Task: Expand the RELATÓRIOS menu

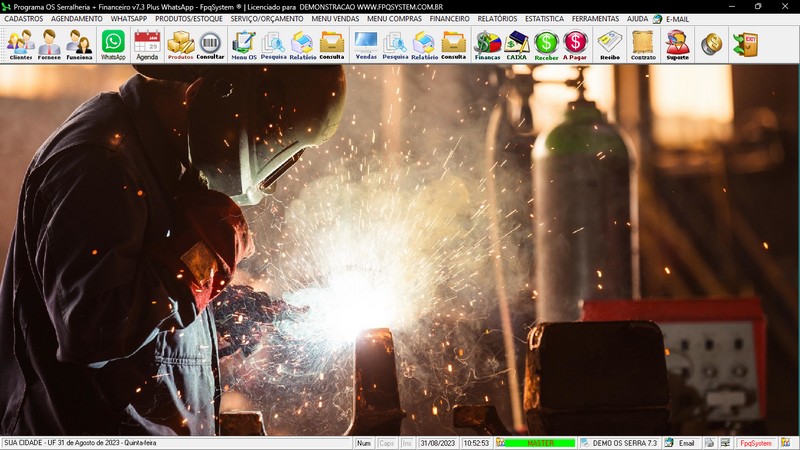Action: coord(497,19)
